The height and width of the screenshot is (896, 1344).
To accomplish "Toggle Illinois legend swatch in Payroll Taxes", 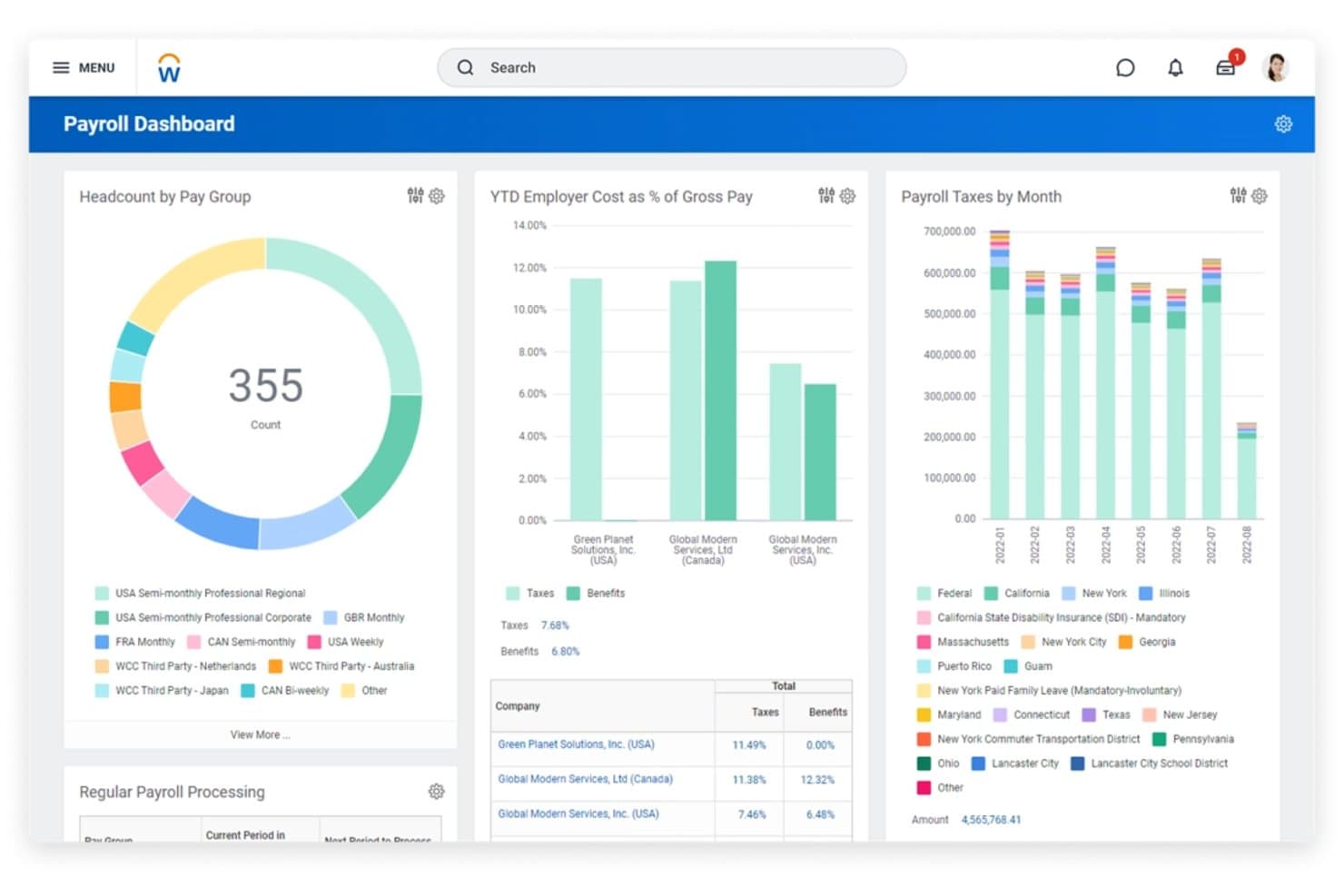I will click(1146, 594).
